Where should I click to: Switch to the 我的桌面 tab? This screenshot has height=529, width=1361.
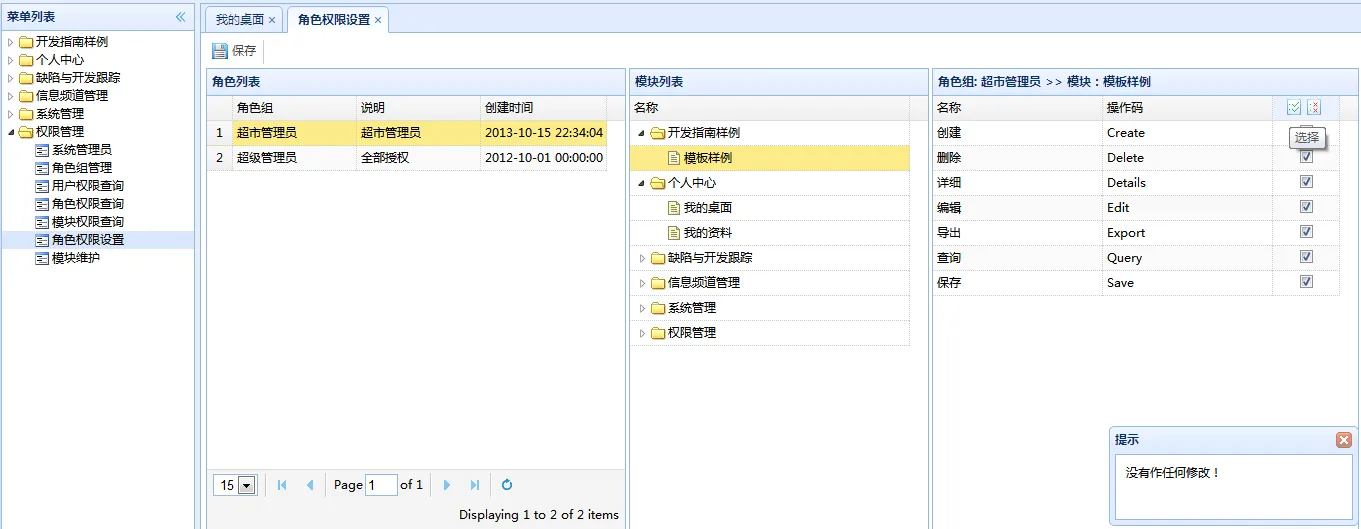(x=240, y=20)
